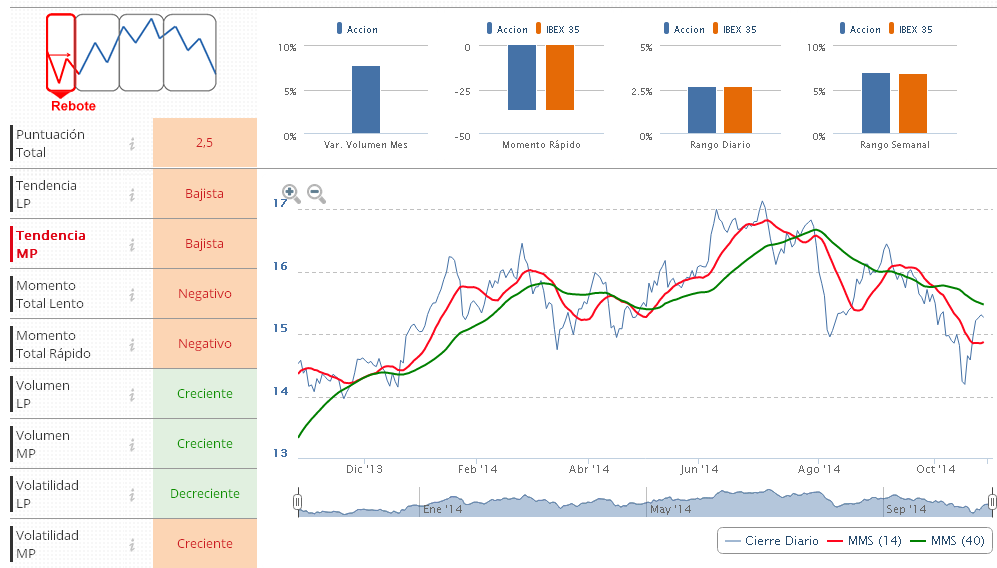Click info icon beside Momento Total Lento
997x568 pixels.
pyautogui.click(x=132, y=295)
